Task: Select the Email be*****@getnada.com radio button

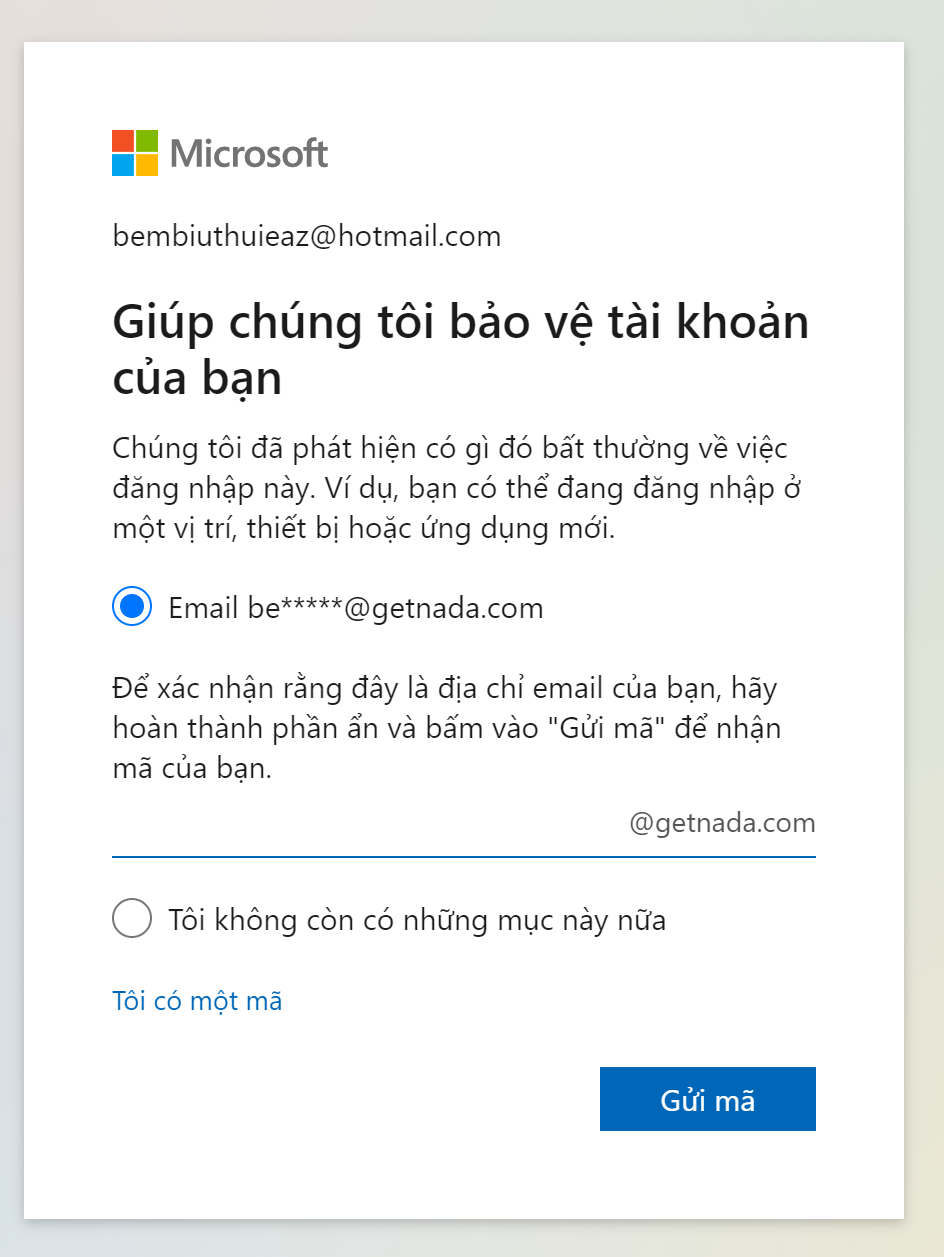Action: click(132, 607)
